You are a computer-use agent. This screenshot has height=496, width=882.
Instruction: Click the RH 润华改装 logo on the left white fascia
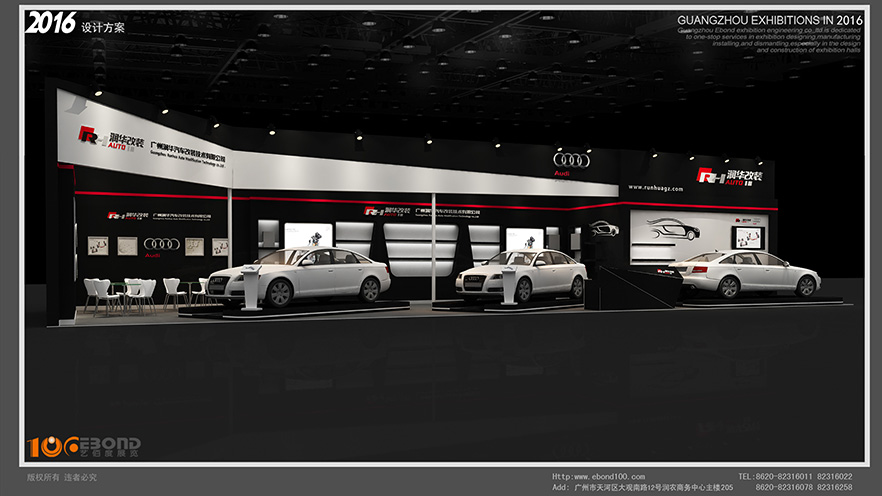click(111, 138)
